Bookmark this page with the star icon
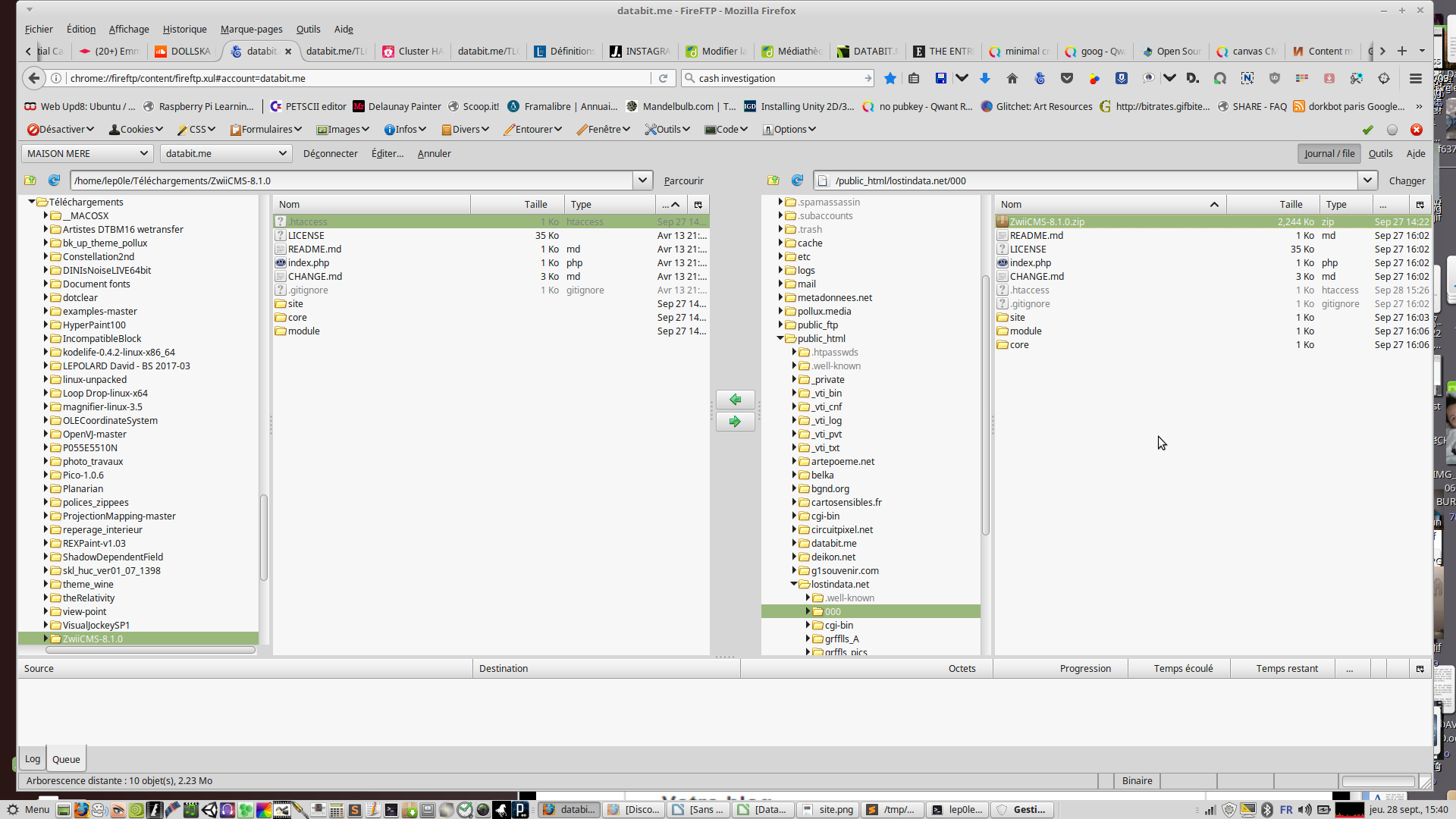 click(x=890, y=78)
